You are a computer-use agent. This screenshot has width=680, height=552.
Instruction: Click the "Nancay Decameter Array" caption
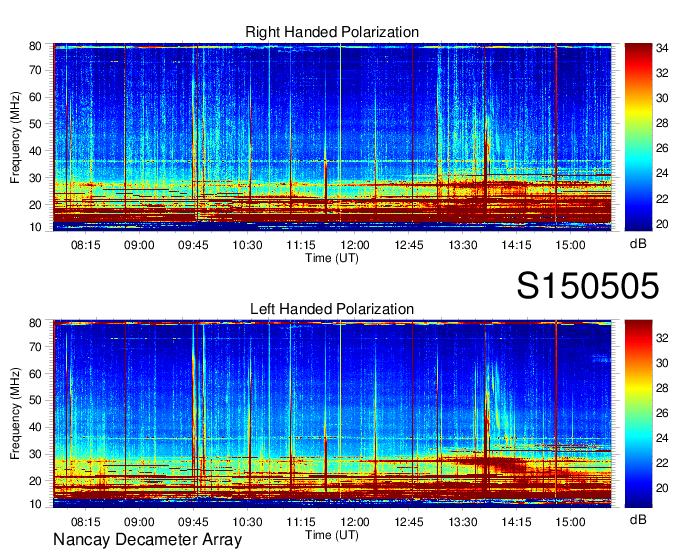click(x=147, y=540)
